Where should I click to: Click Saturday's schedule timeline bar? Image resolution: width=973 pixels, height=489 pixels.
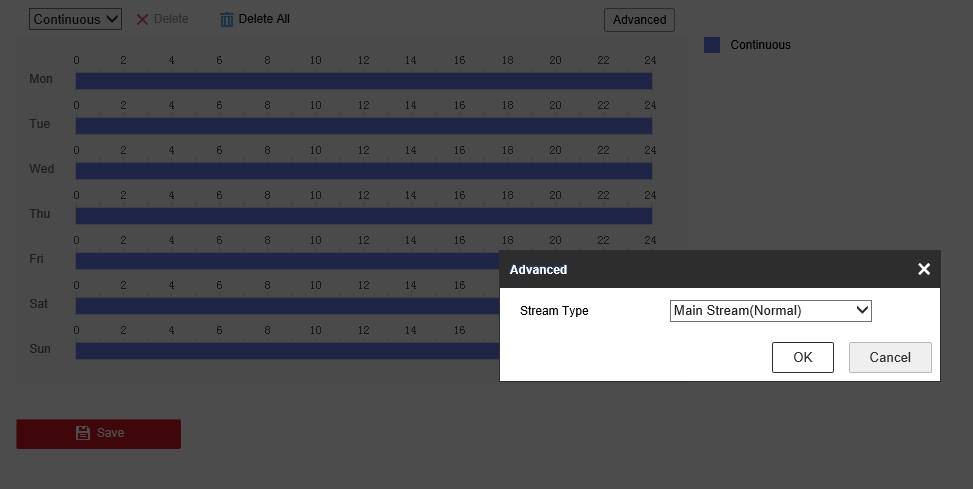click(x=287, y=306)
